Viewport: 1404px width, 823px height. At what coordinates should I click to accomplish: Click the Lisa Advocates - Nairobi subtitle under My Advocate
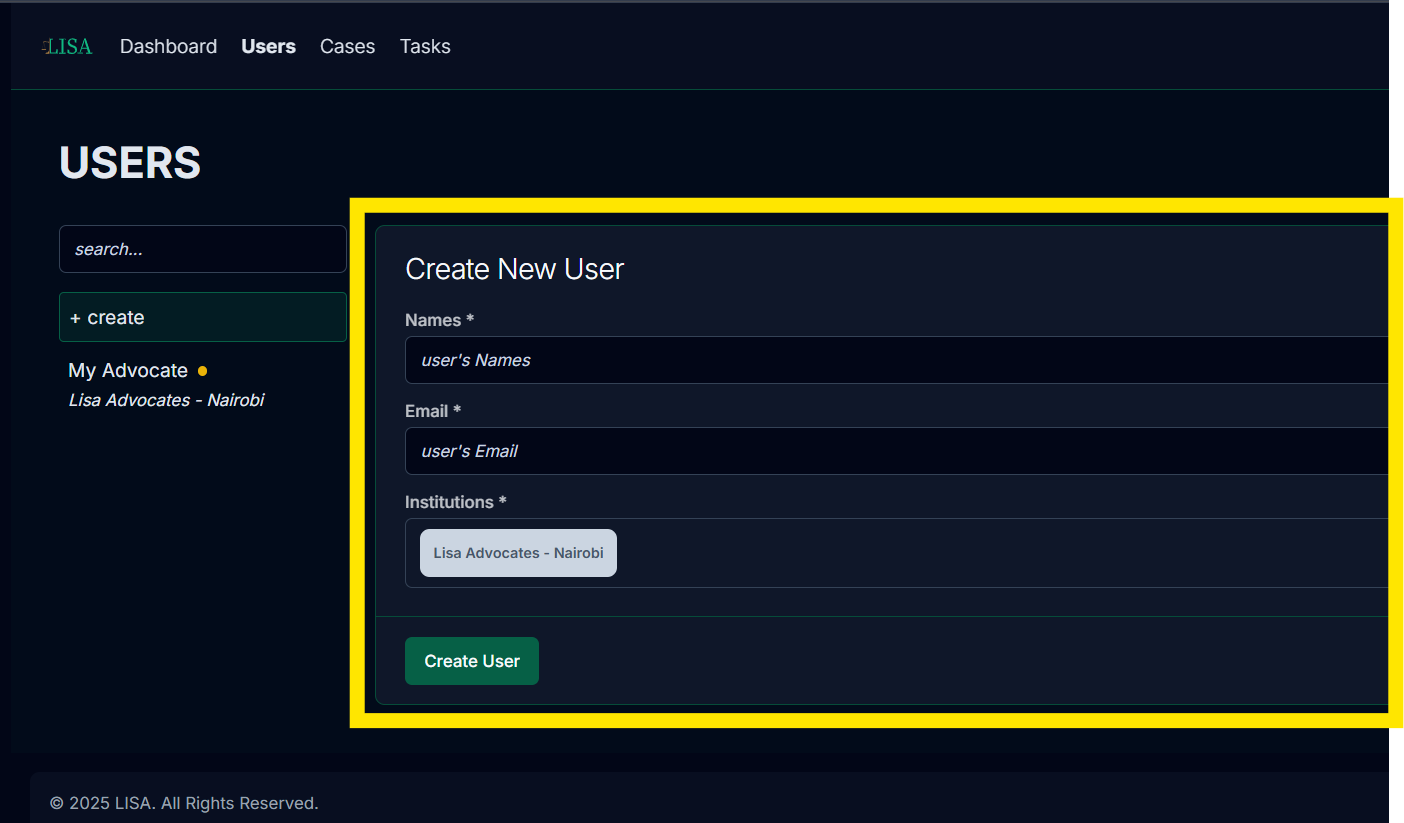[x=166, y=399]
